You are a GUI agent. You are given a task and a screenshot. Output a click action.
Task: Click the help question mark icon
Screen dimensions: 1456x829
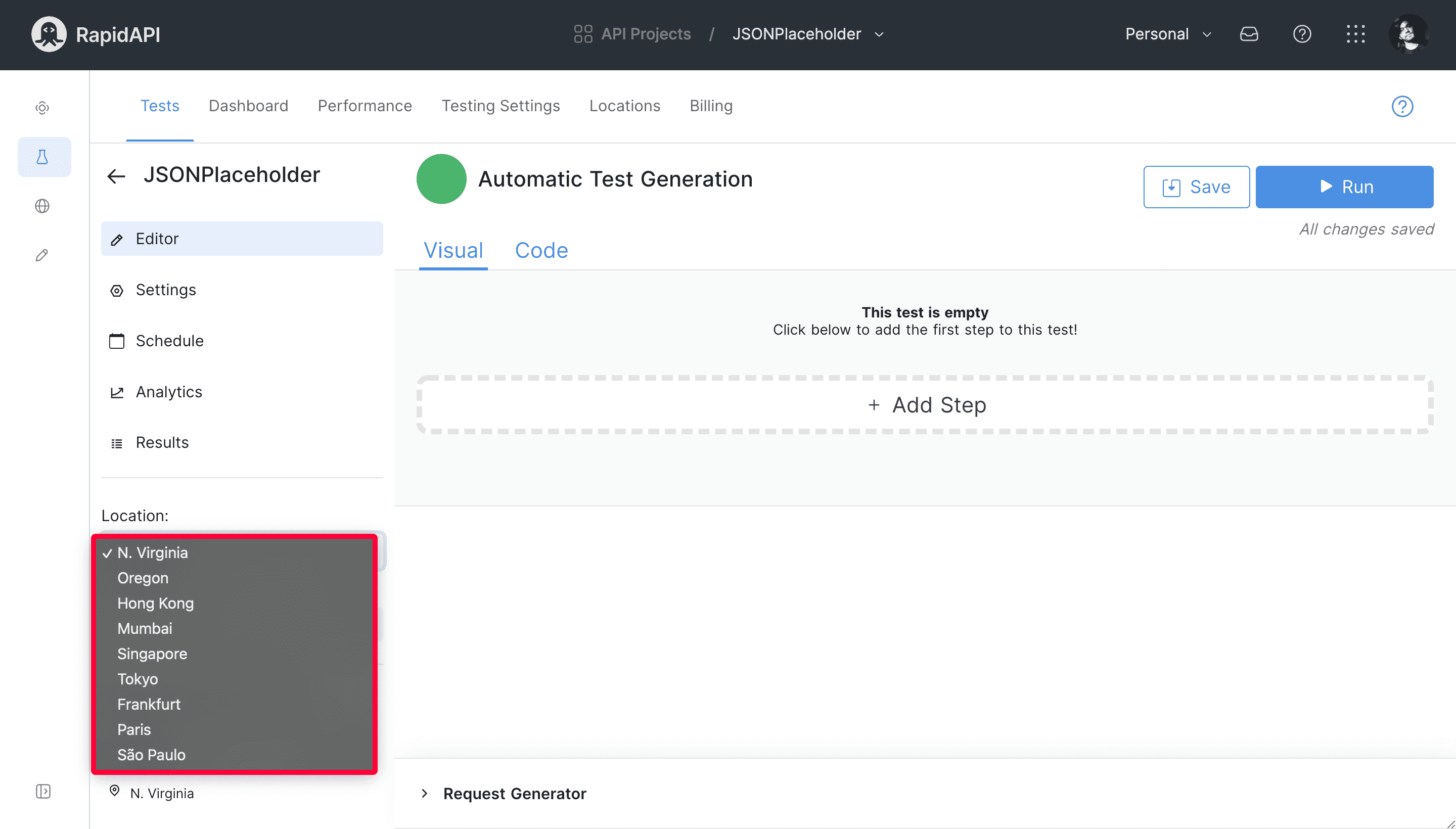(1301, 34)
